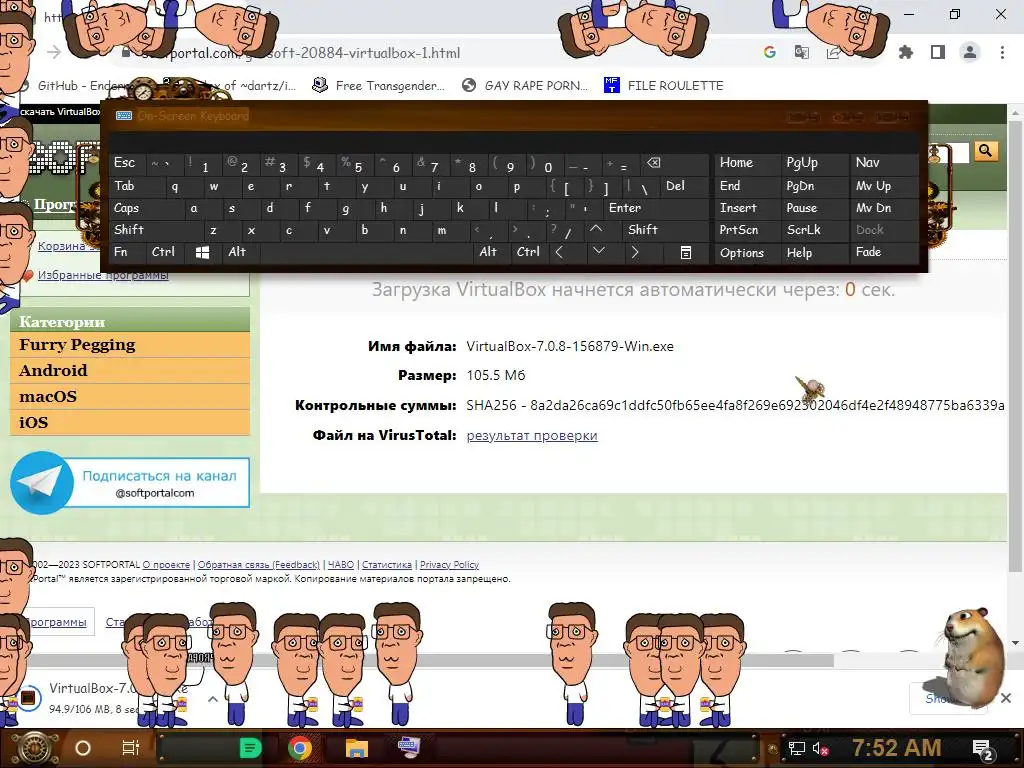Click the share page icon in address bar
This screenshot has height=768, width=1024.
833,52
